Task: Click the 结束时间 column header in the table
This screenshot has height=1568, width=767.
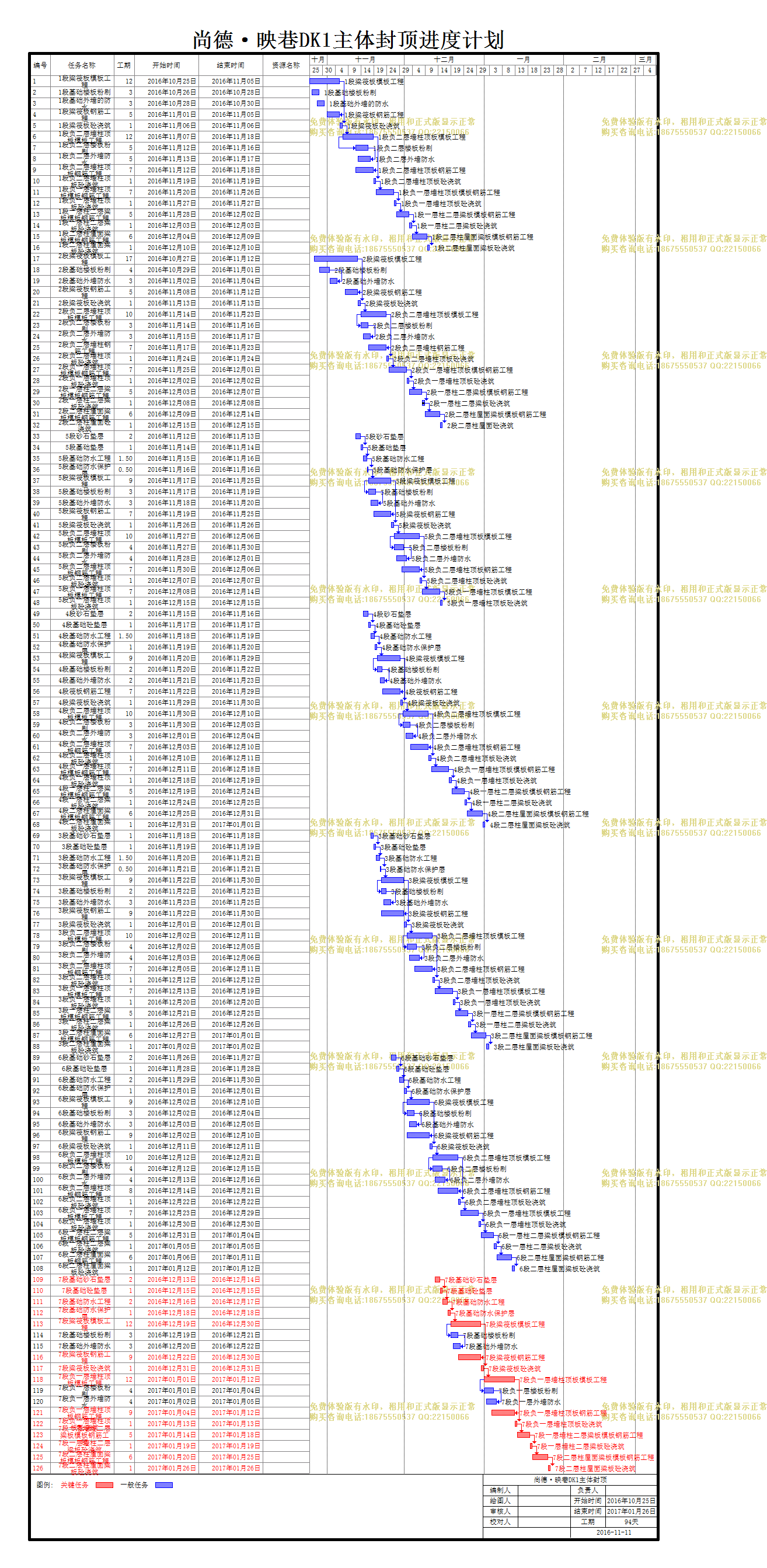Action: coord(231,65)
